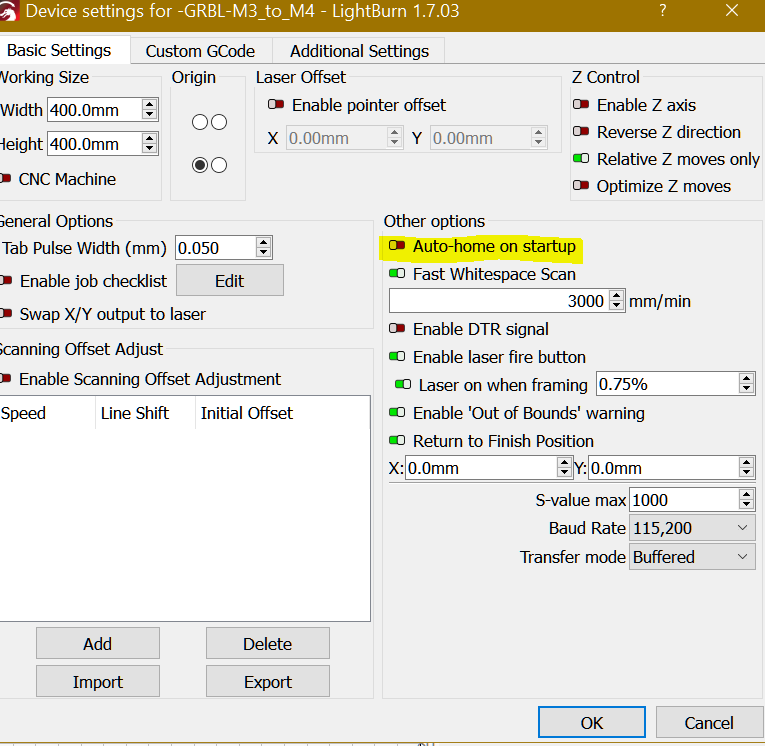765x746 pixels.
Task: Click the Width stepper arrows
Action: [150, 109]
